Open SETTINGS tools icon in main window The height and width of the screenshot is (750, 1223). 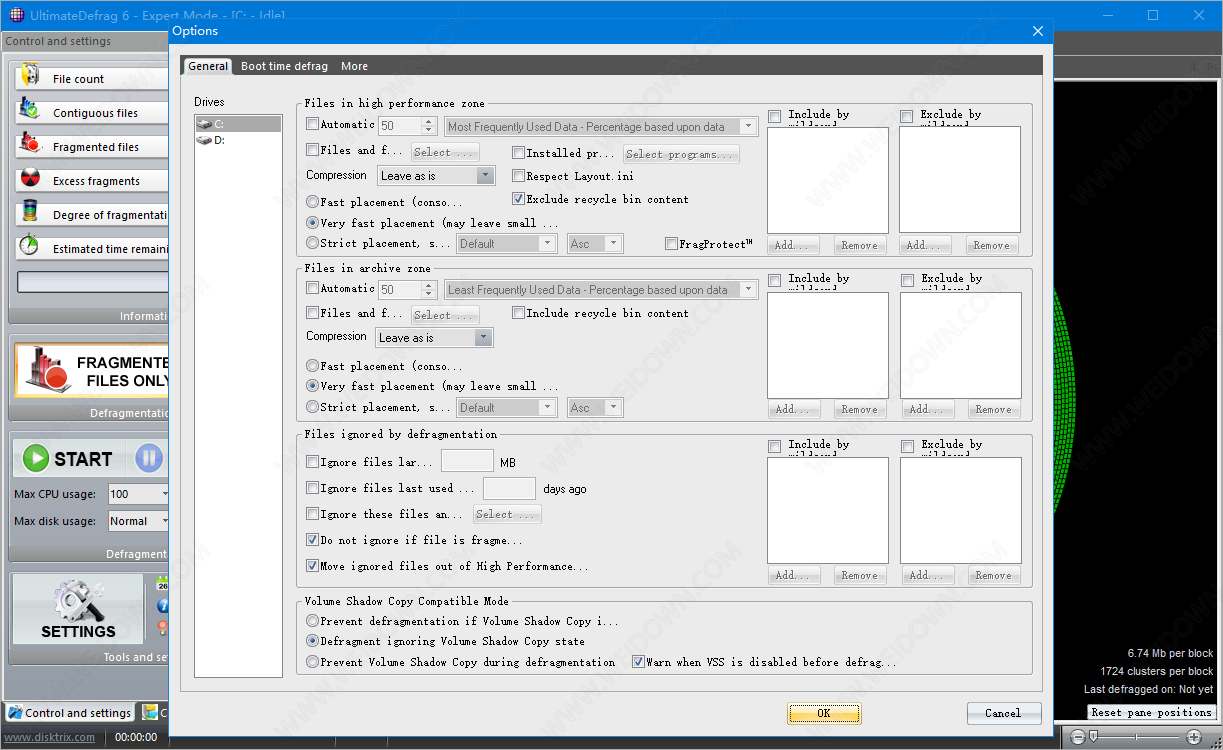pos(78,610)
